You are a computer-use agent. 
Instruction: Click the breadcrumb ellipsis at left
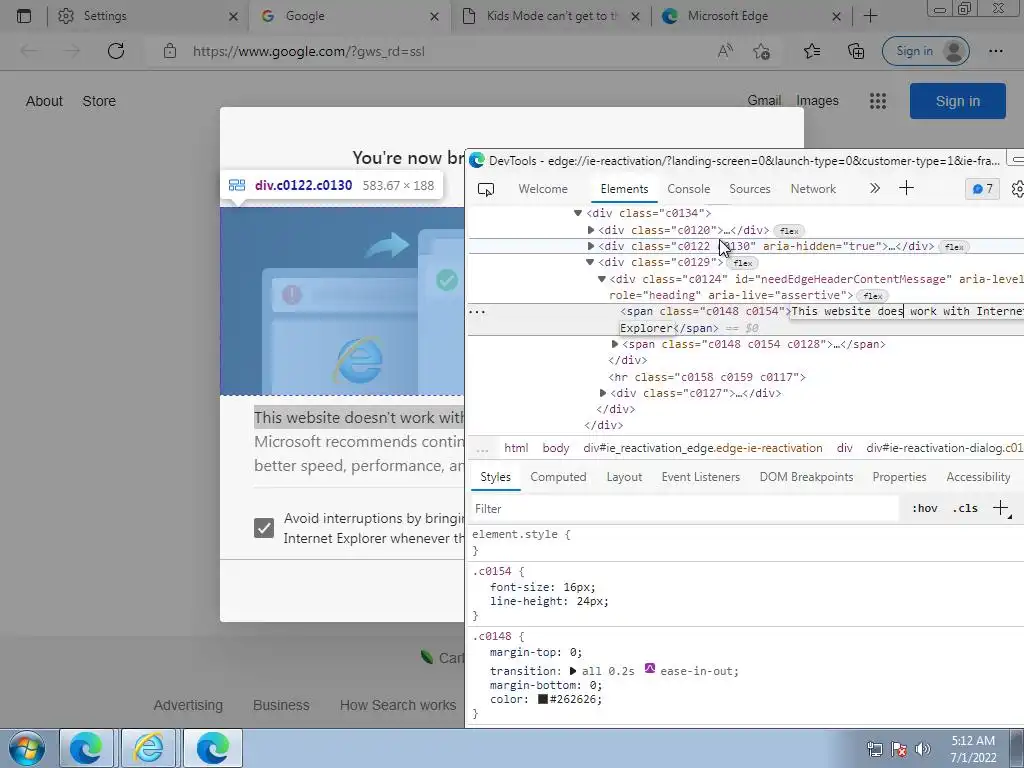pos(483,448)
